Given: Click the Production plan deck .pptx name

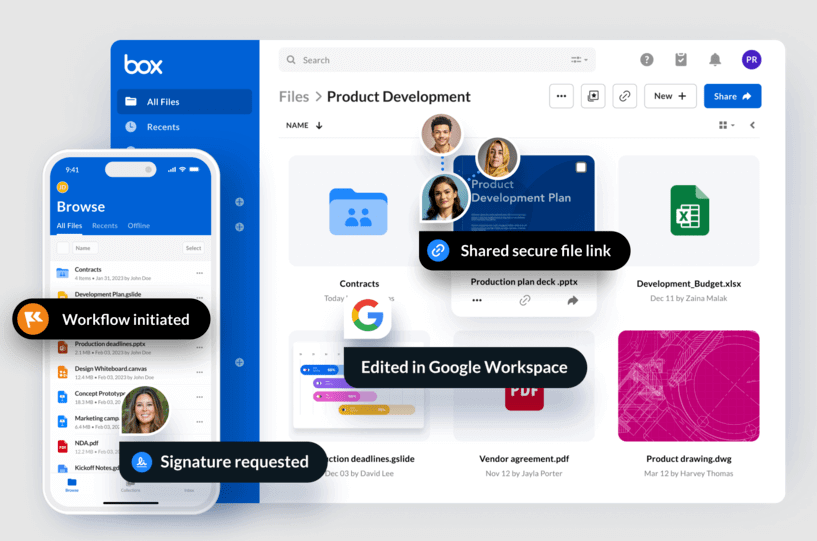Looking at the screenshot, I should pos(524,281).
